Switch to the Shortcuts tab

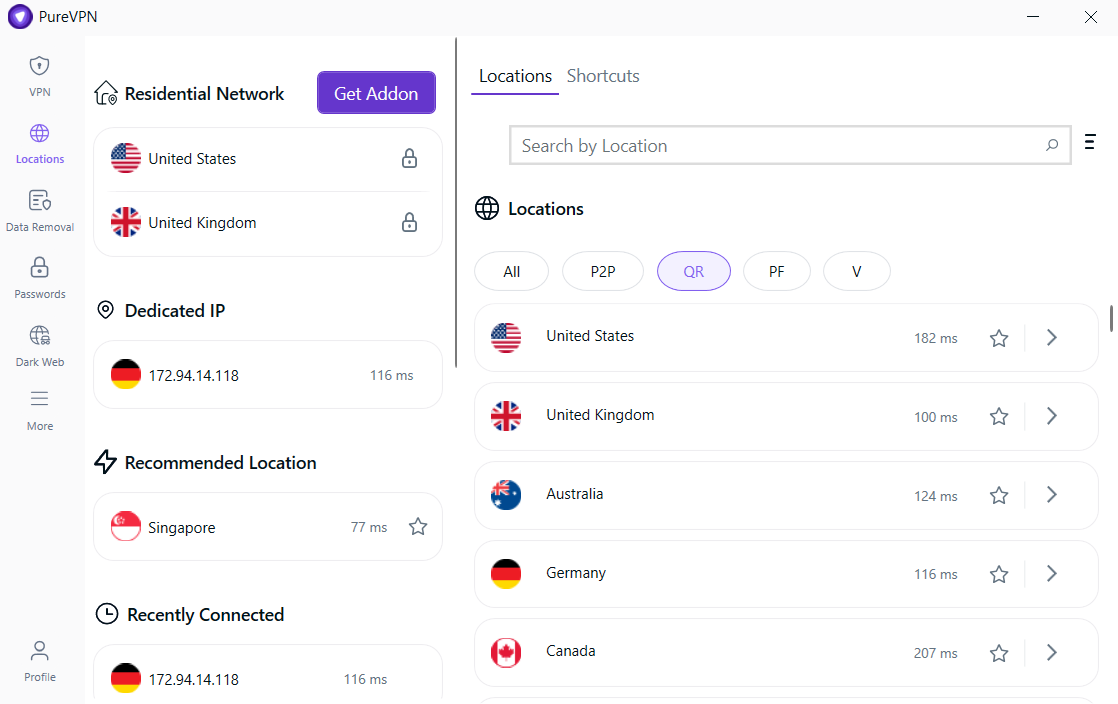pyautogui.click(x=603, y=76)
